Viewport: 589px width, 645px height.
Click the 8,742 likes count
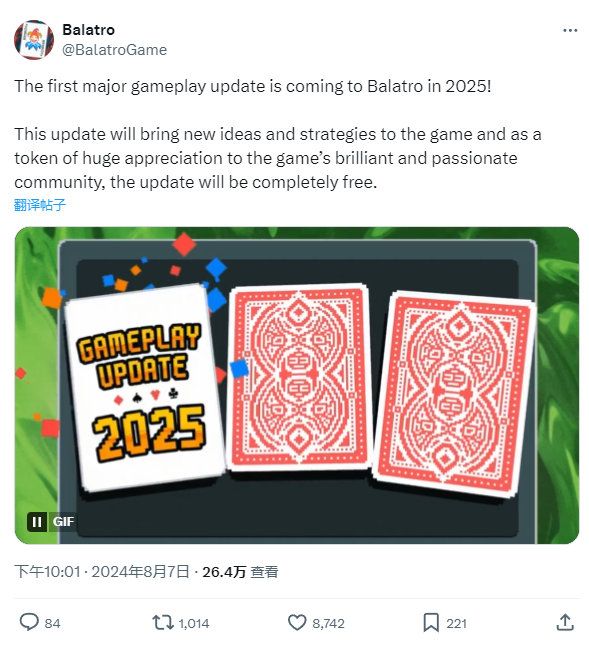328,624
